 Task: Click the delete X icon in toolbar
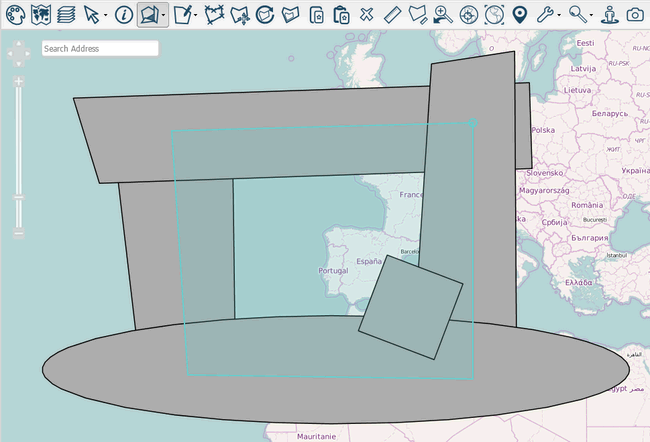tap(367, 14)
